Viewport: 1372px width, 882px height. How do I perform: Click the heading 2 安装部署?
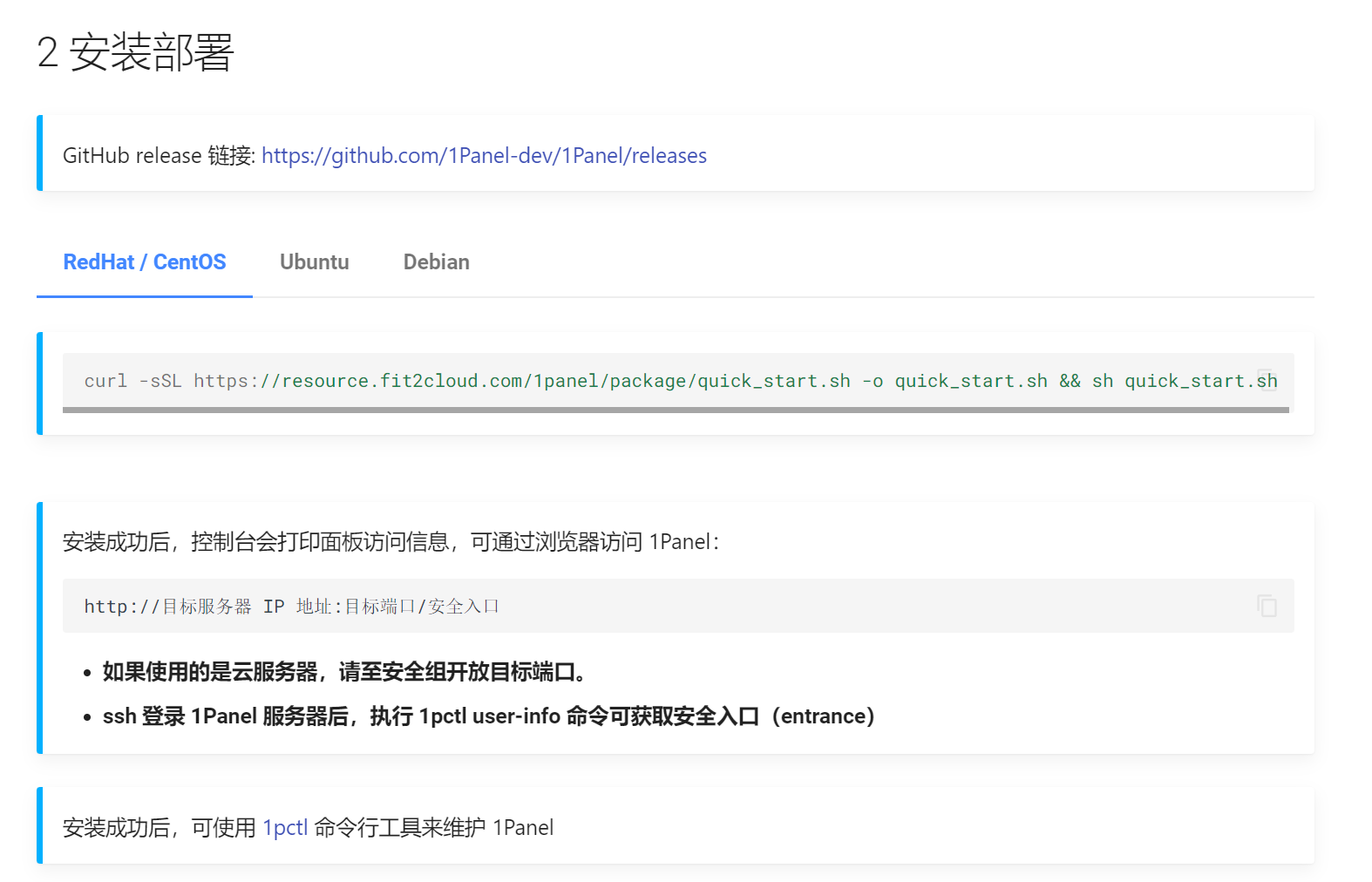(x=135, y=52)
